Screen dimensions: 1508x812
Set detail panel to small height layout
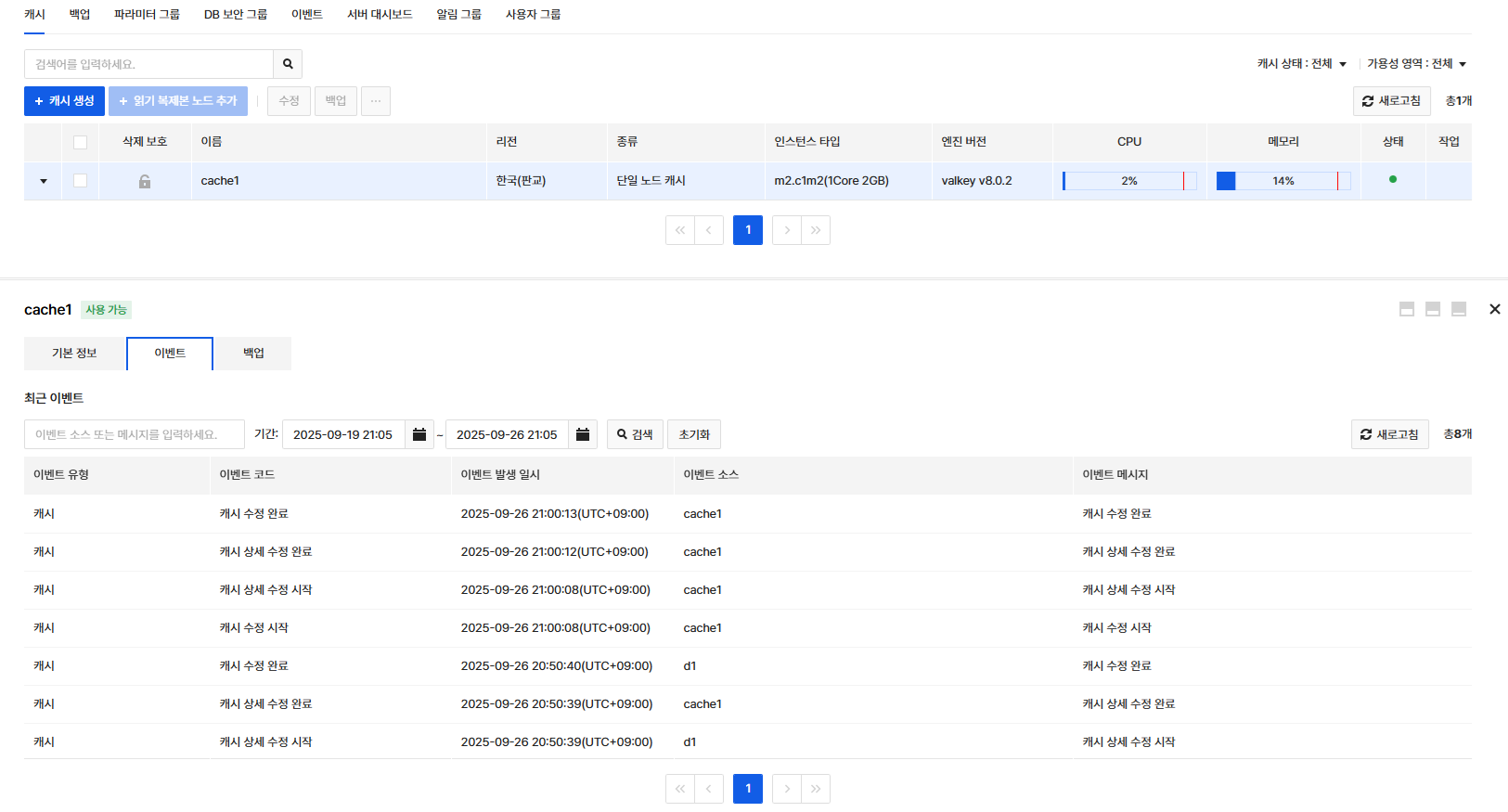pyautogui.click(x=1407, y=309)
